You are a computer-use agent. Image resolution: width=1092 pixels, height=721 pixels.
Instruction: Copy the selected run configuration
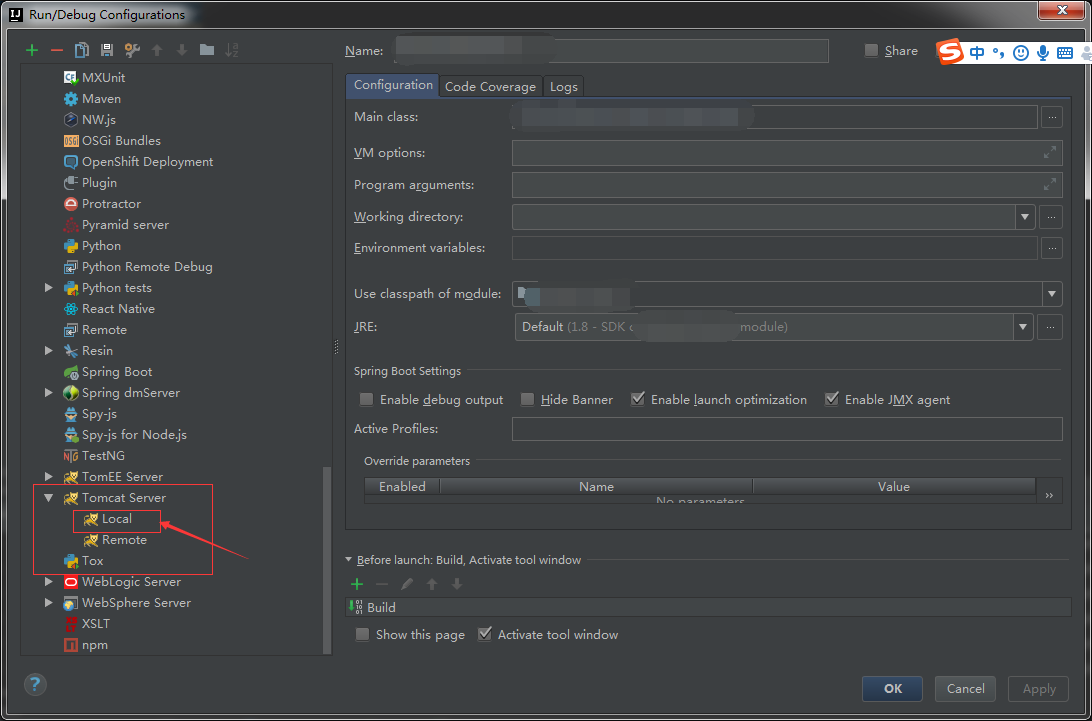point(81,49)
